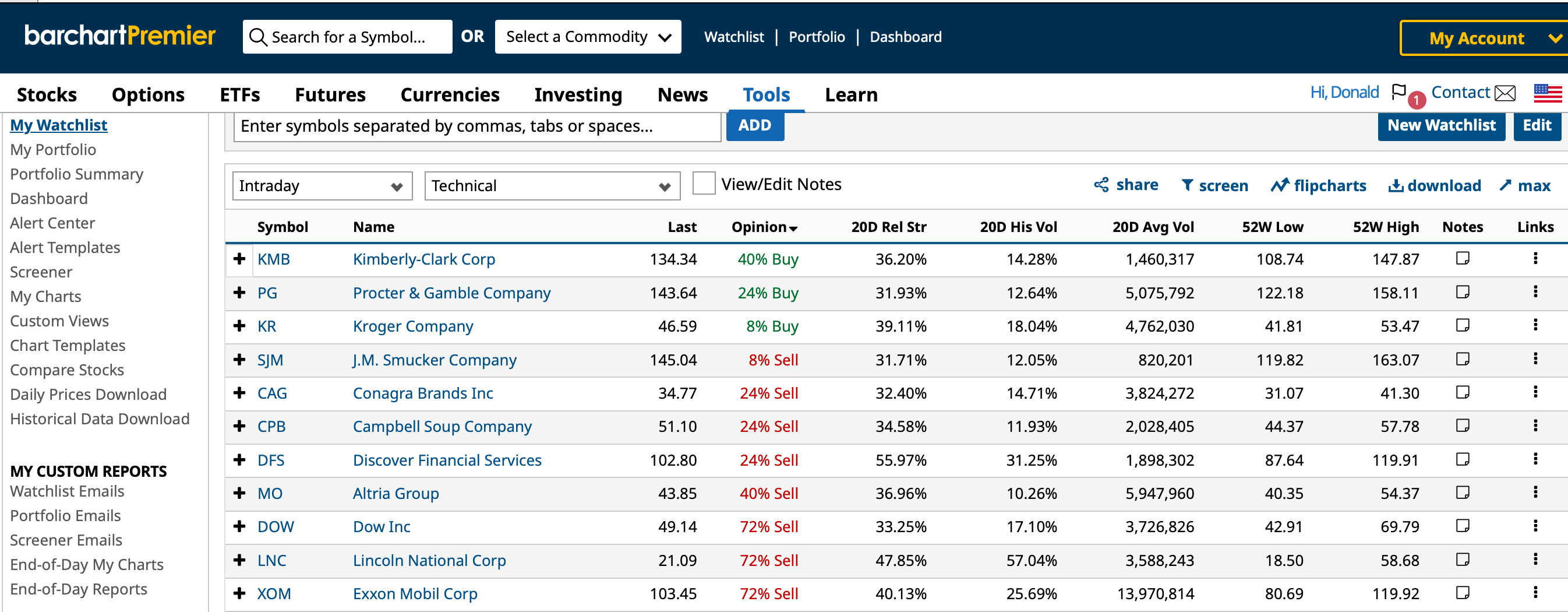Viewport: 1568px width, 612px height.
Task: Click the LNC symbol link
Action: click(x=271, y=560)
